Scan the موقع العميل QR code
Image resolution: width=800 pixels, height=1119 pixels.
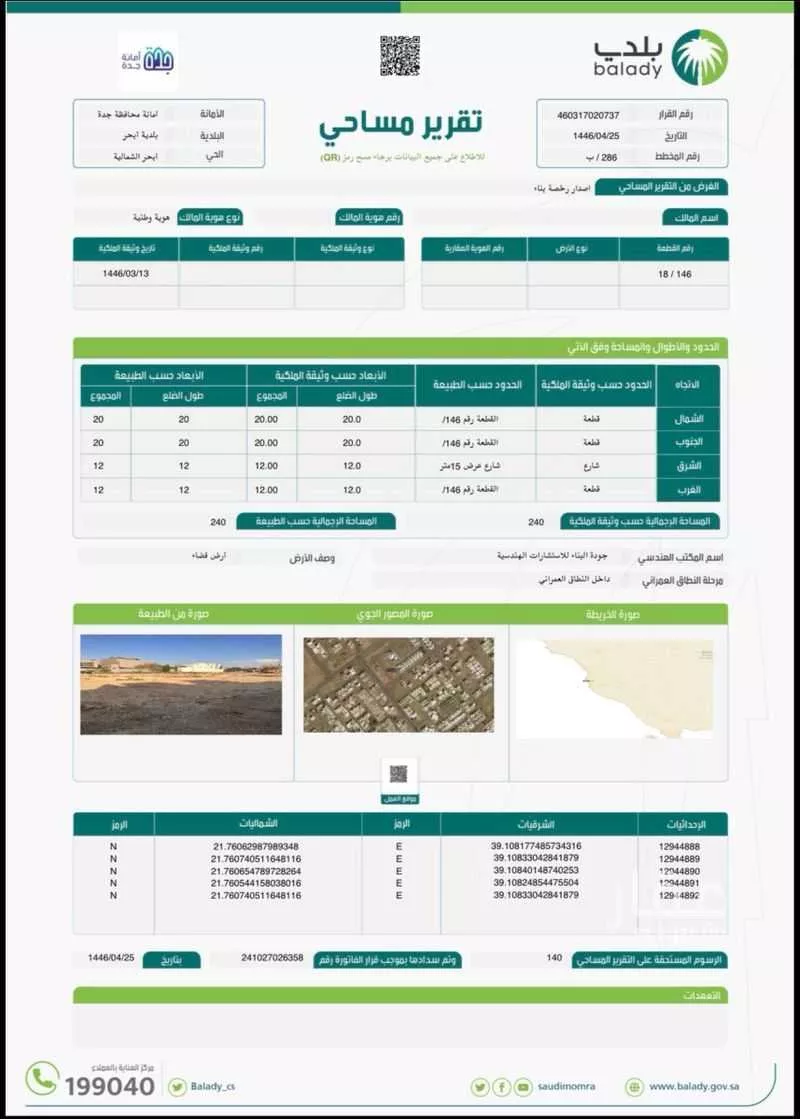400,773
